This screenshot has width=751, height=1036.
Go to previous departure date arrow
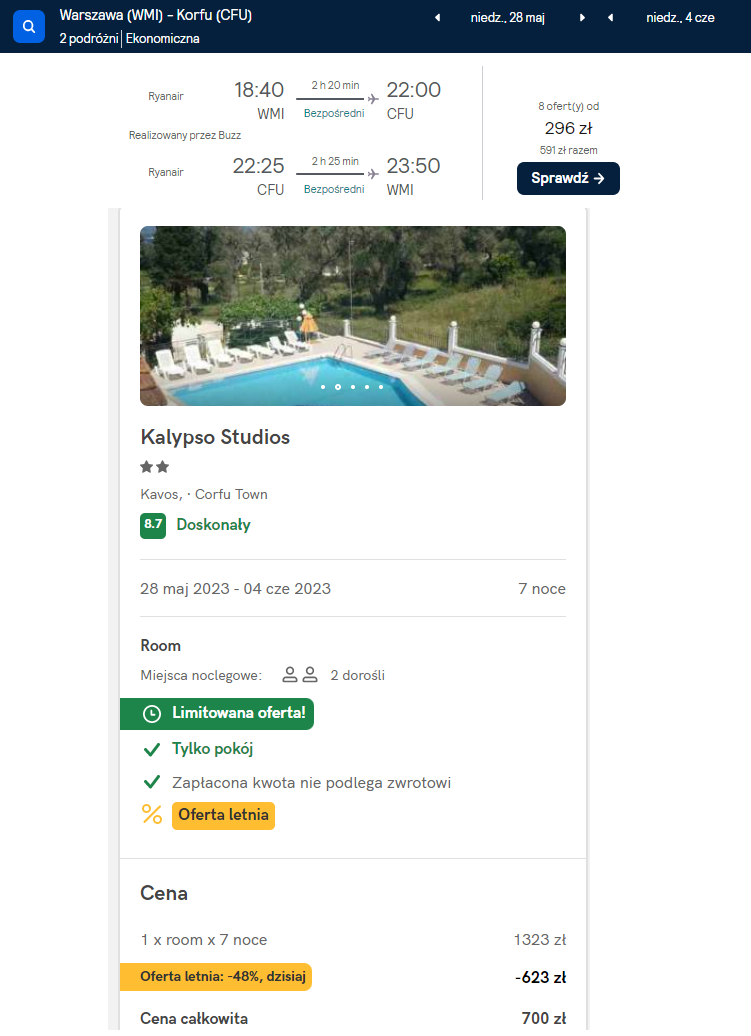coord(437,18)
